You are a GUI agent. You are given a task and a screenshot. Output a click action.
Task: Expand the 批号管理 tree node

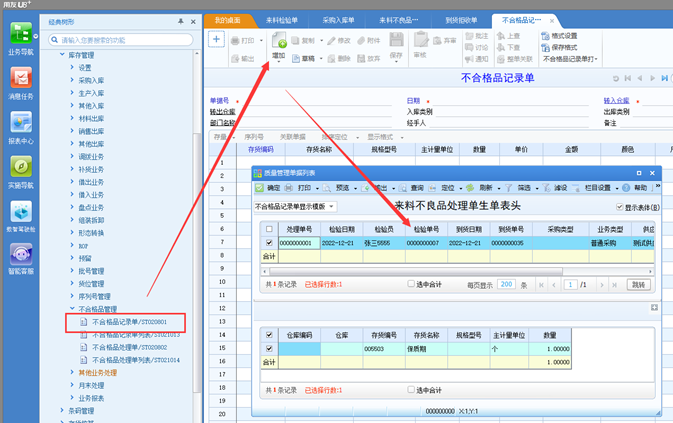tap(72, 271)
